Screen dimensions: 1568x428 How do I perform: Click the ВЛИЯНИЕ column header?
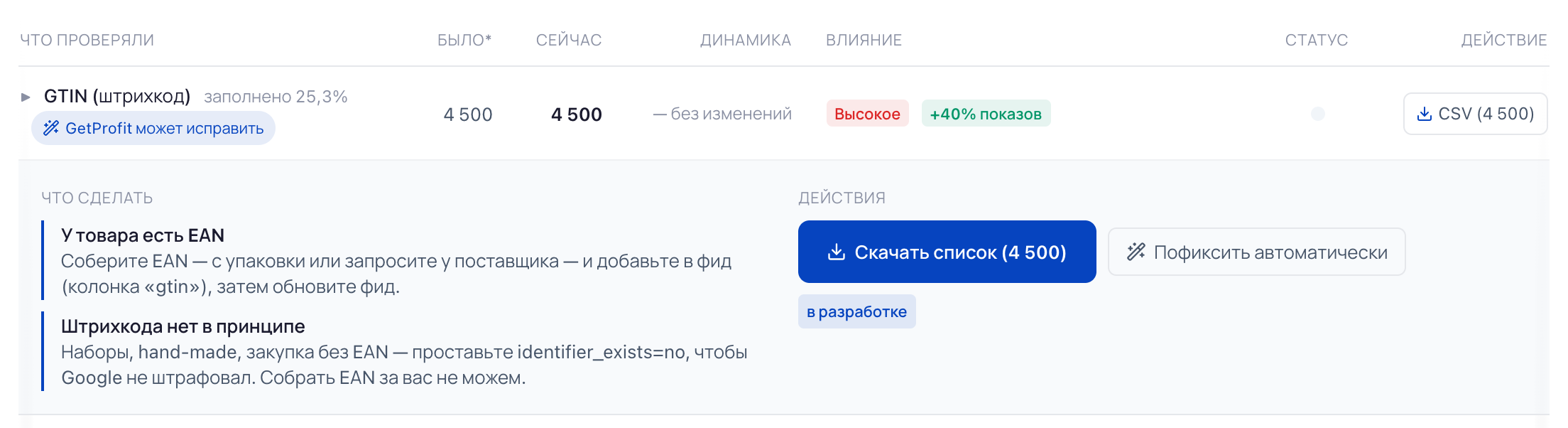click(864, 40)
